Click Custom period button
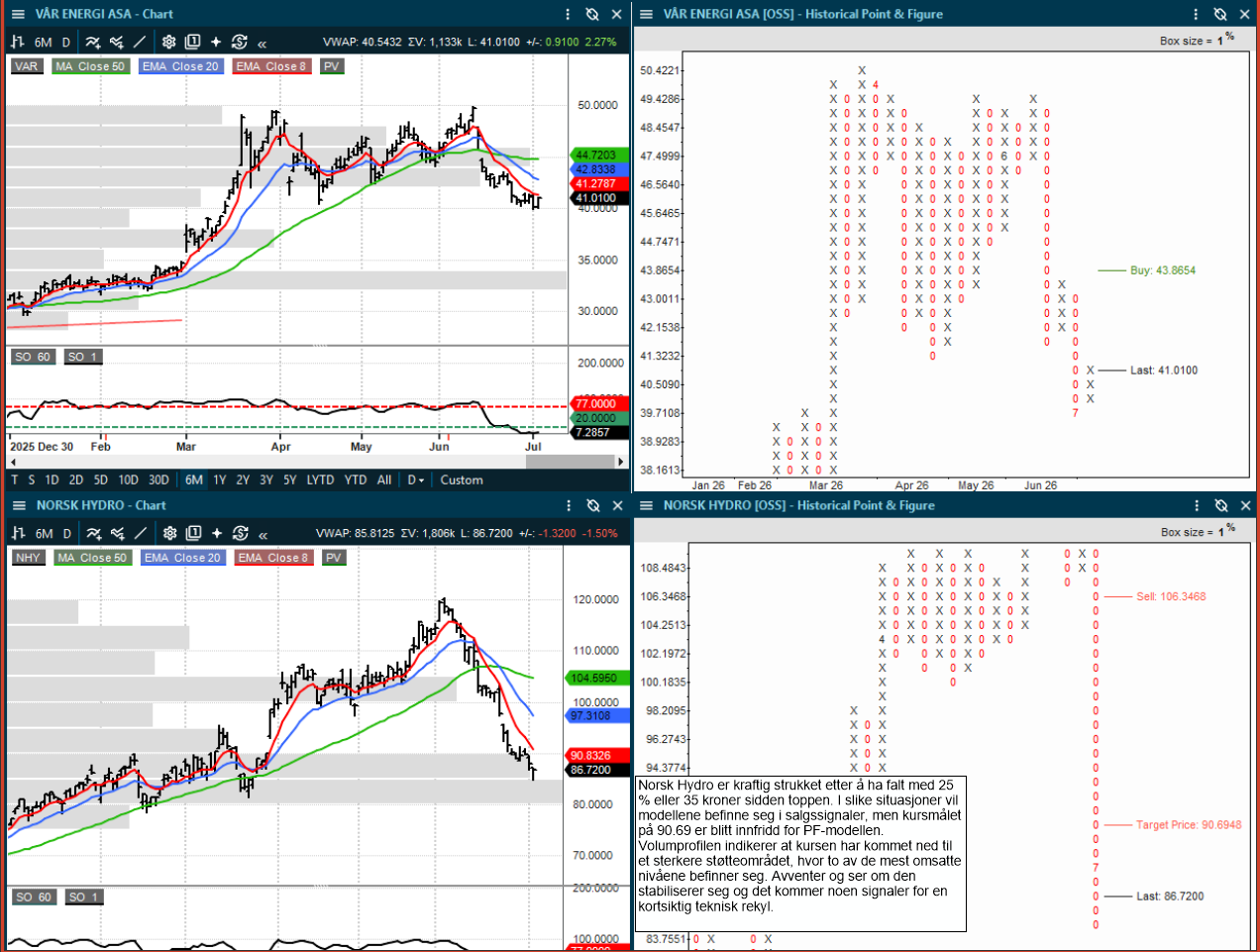This screenshot has height=952, width=1260. point(462,479)
